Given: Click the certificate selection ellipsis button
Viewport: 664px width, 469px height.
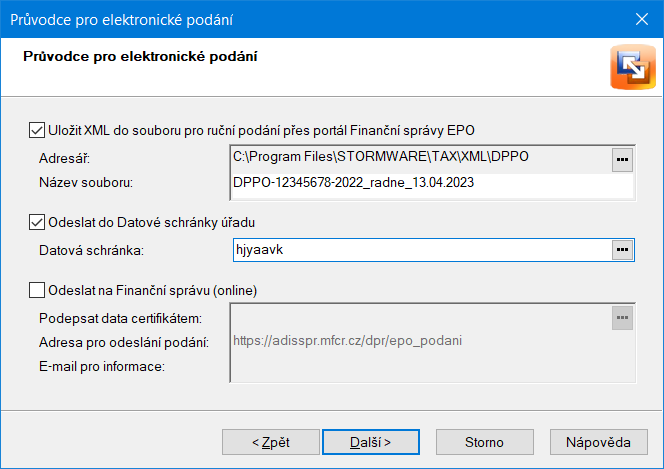Looking at the screenshot, I should (x=622, y=318).
